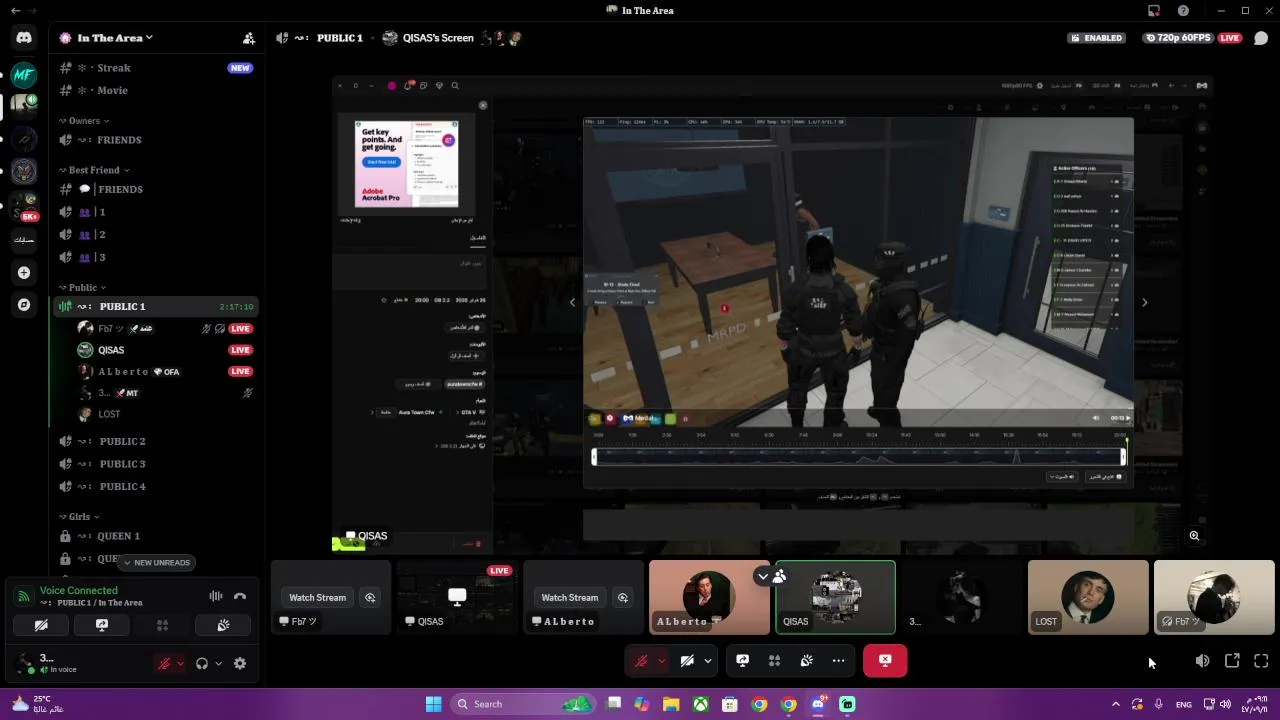Open soundboard in voice connected panel
1280x720 pixels.
[223, 625]
